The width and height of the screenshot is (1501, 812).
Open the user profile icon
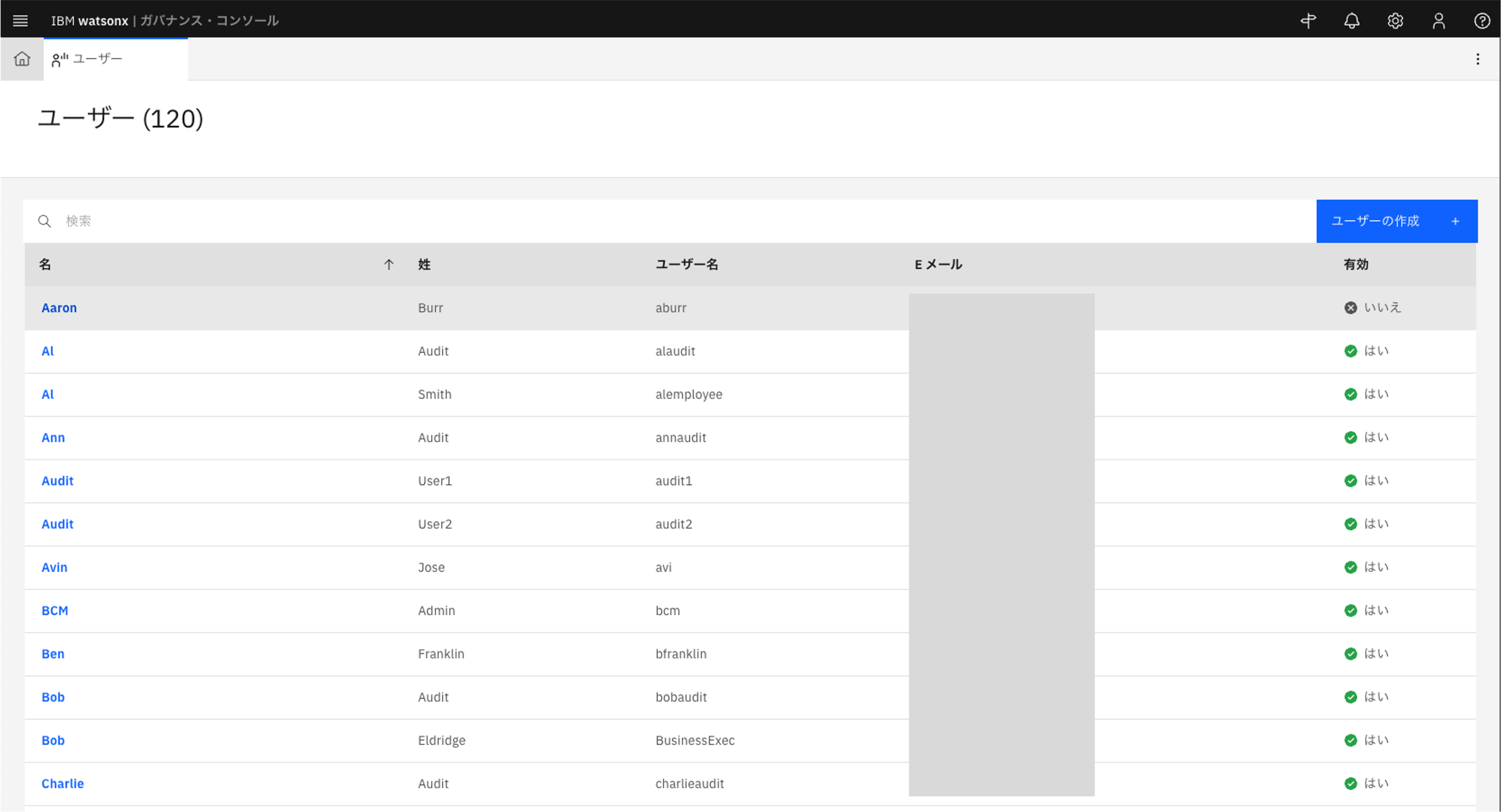click(x=1439, y=21)
